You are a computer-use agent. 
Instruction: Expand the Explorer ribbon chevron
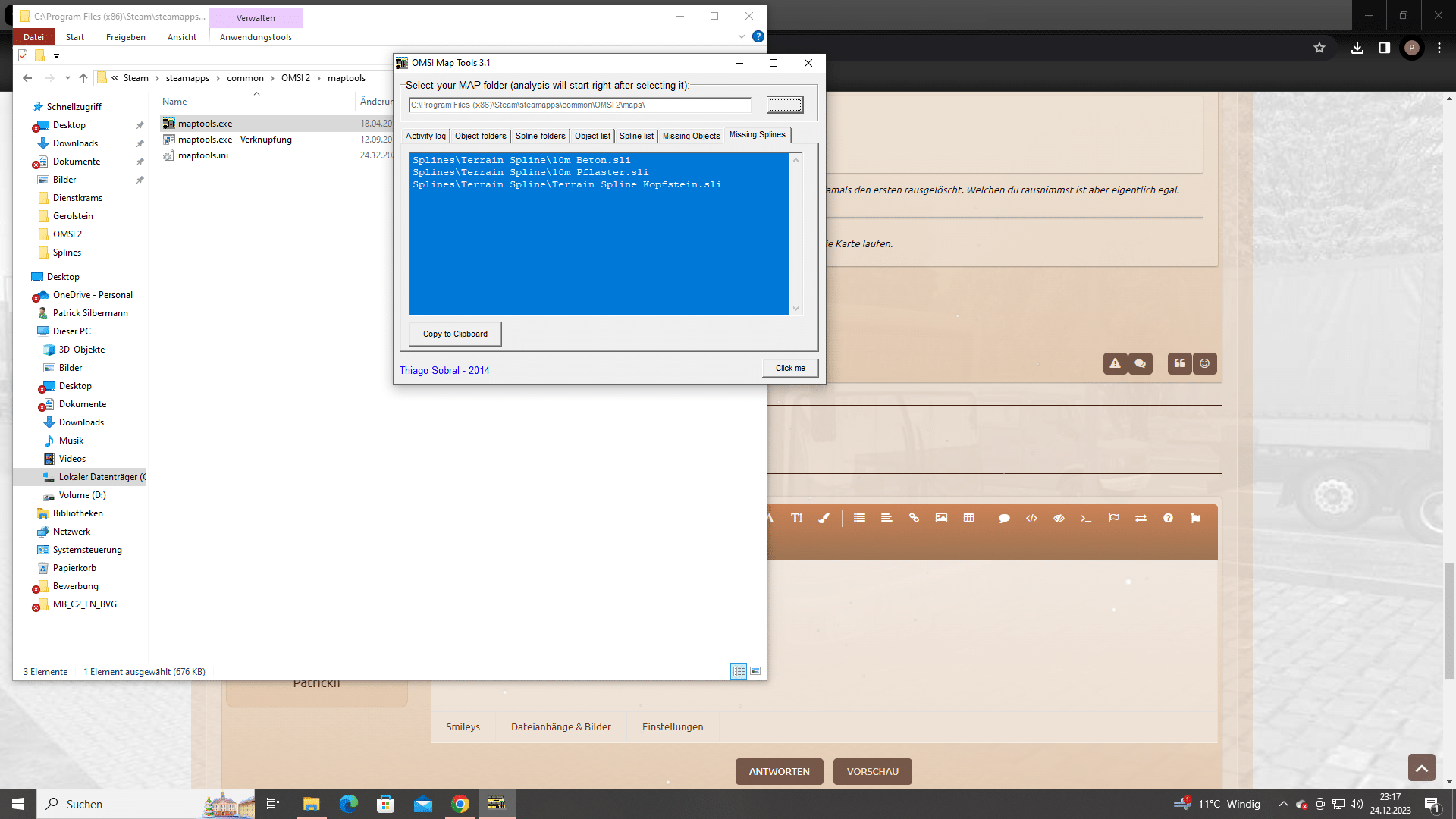click(741, 36)
